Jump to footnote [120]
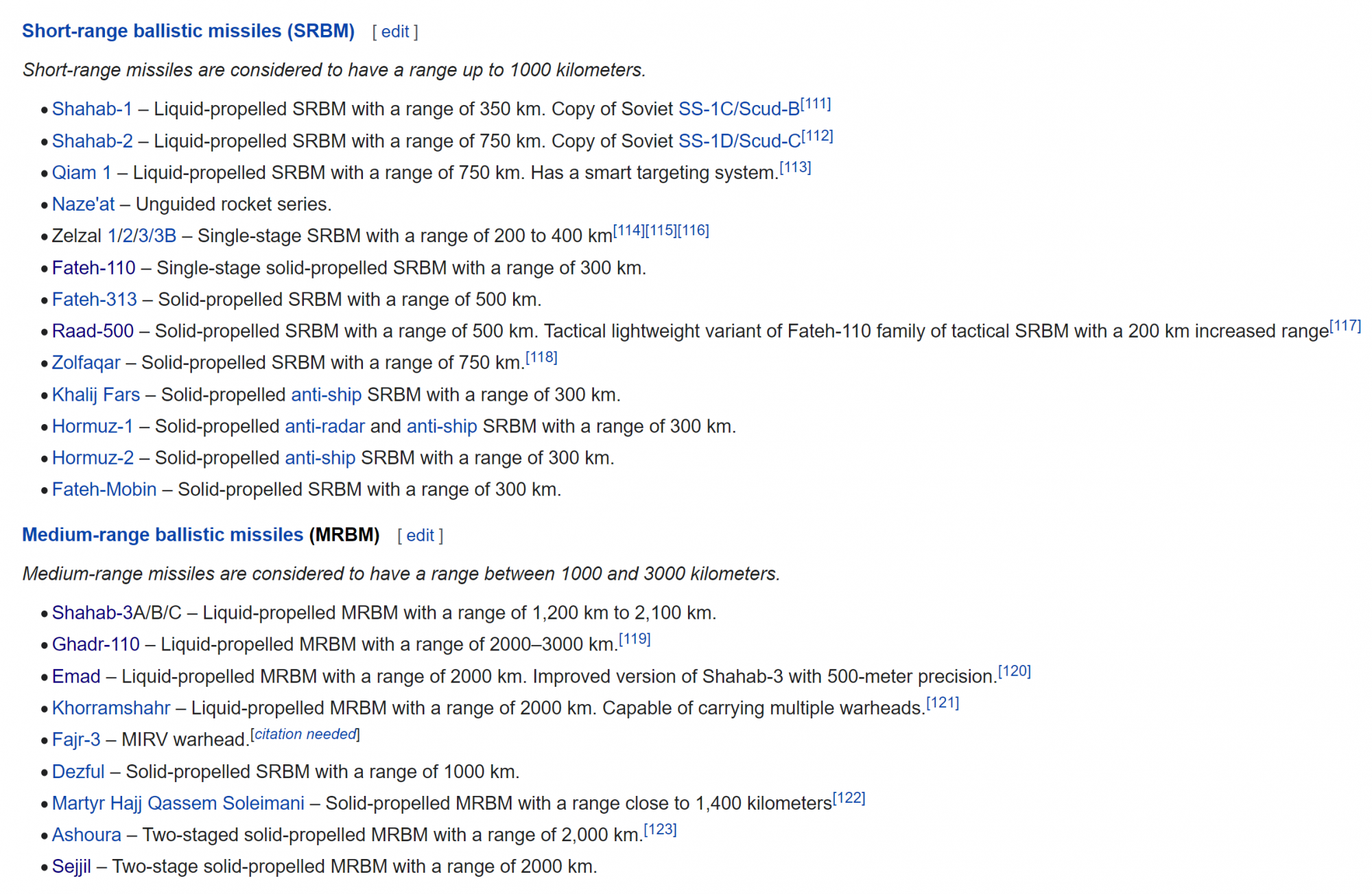 tap(1015, 671)
